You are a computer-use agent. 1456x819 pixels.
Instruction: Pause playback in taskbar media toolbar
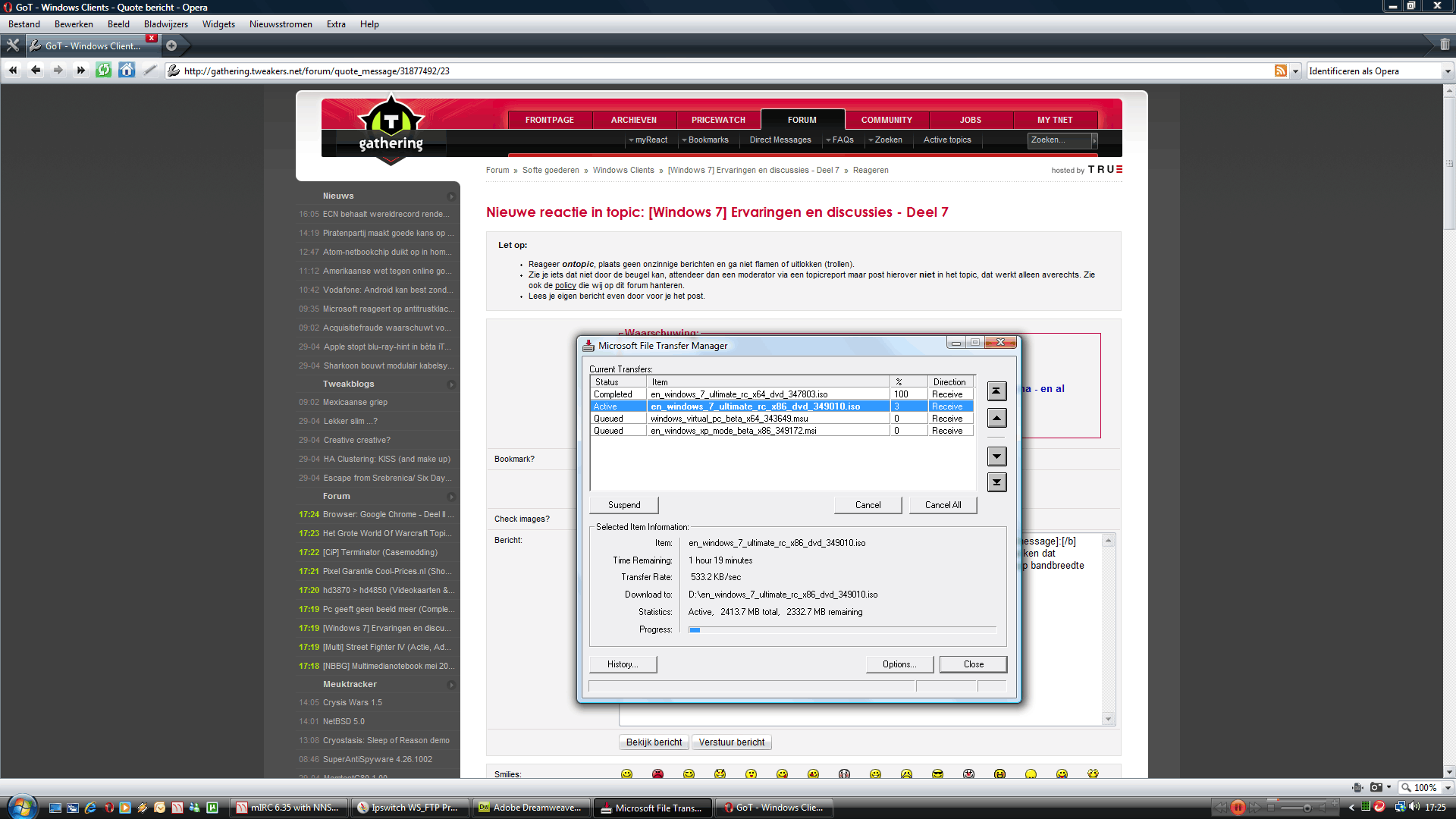click(x=1238, y=808)
